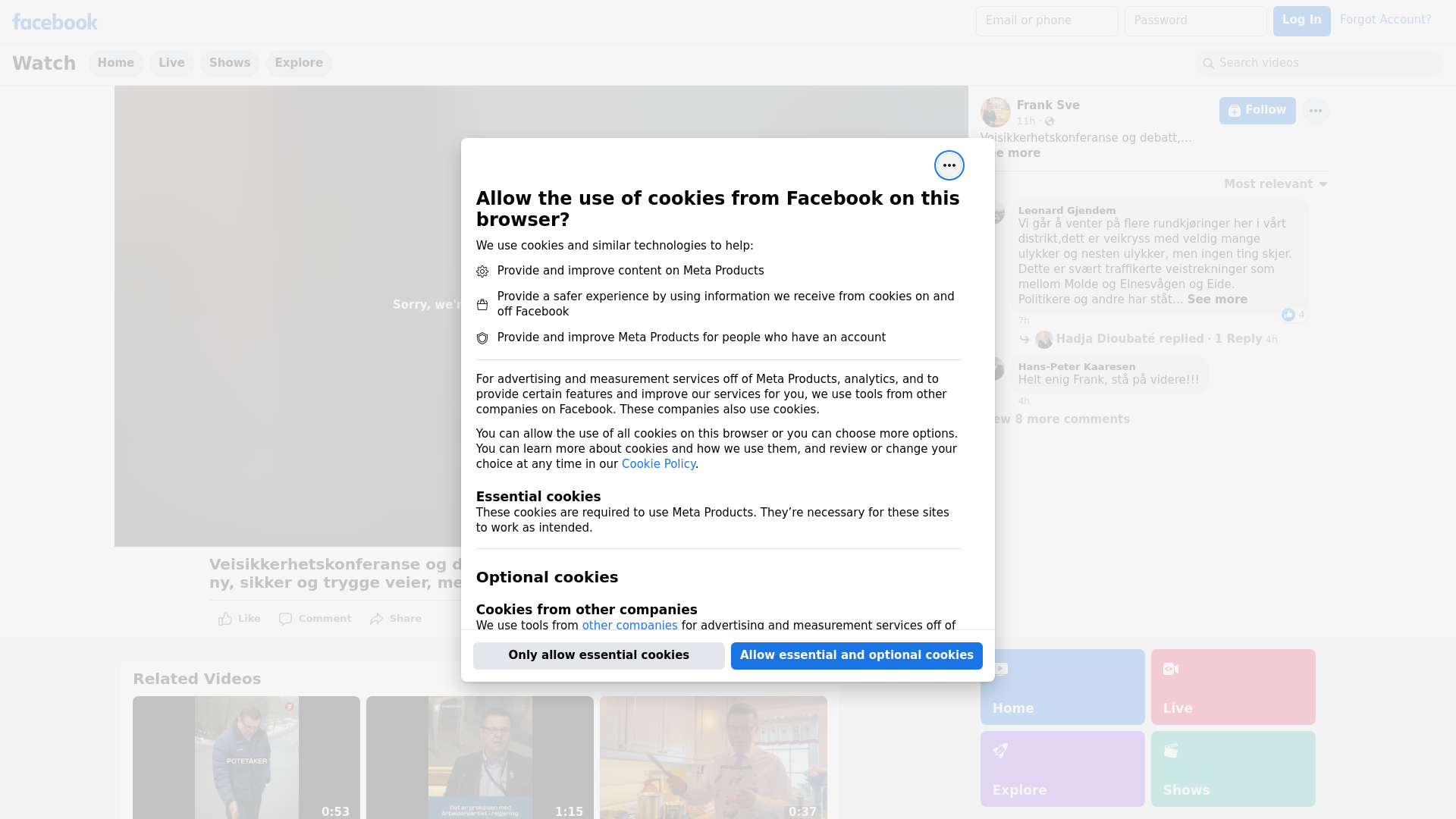Click the search magnifier icon in video search
The height and width of the screenshot is (819, 1456).
[x=1209, y=64]
